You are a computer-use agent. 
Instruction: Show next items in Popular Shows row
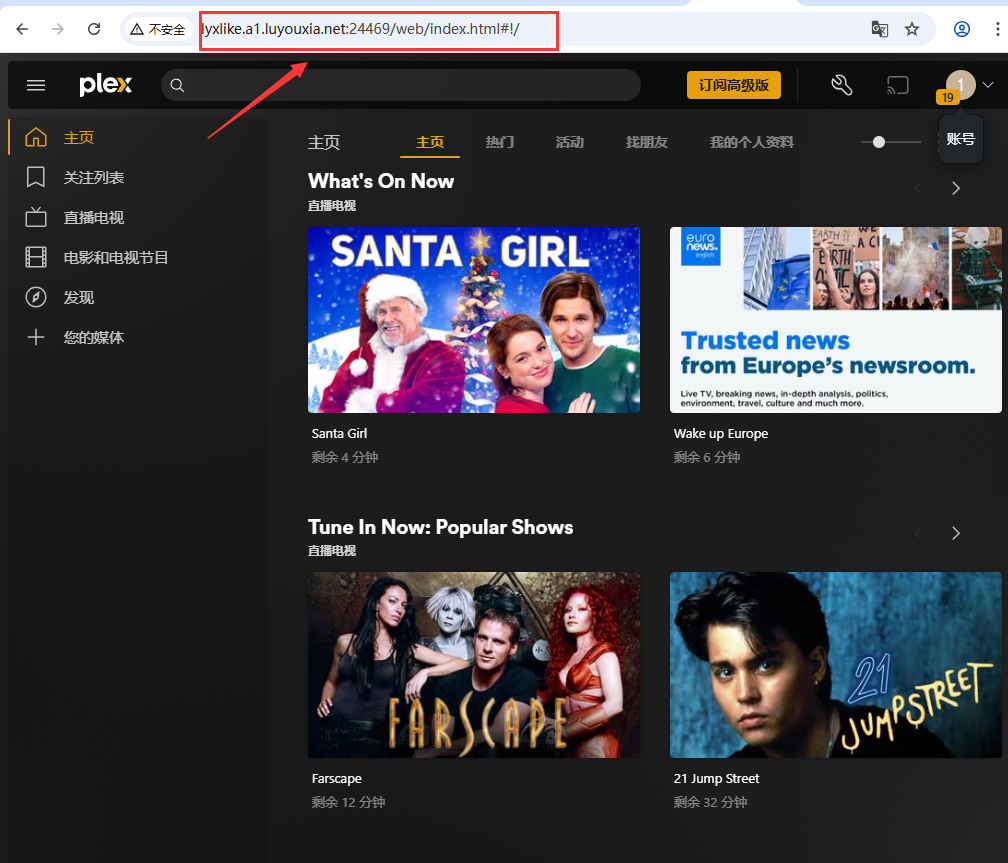click(x=956, y=533)
